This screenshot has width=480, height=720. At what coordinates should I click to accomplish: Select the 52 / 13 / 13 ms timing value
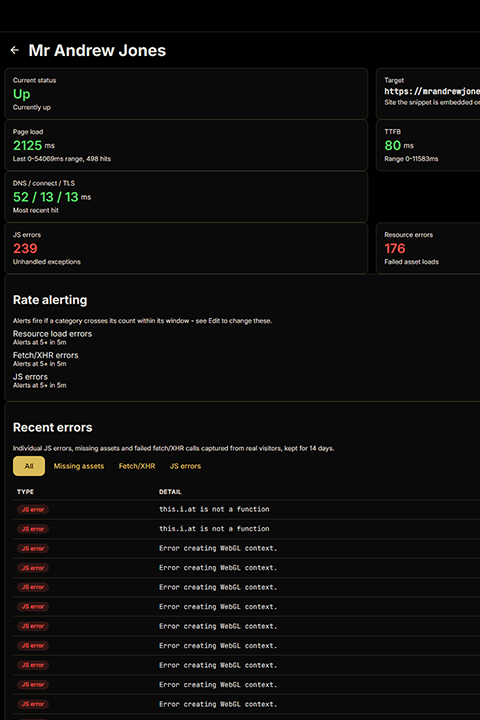tap(52, 197)
